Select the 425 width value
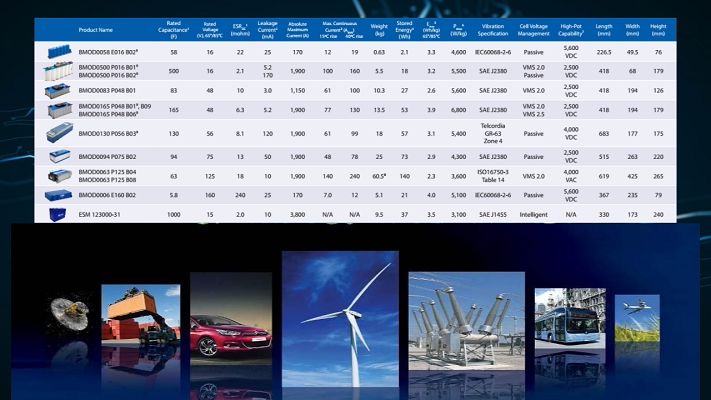 [633, 176]
